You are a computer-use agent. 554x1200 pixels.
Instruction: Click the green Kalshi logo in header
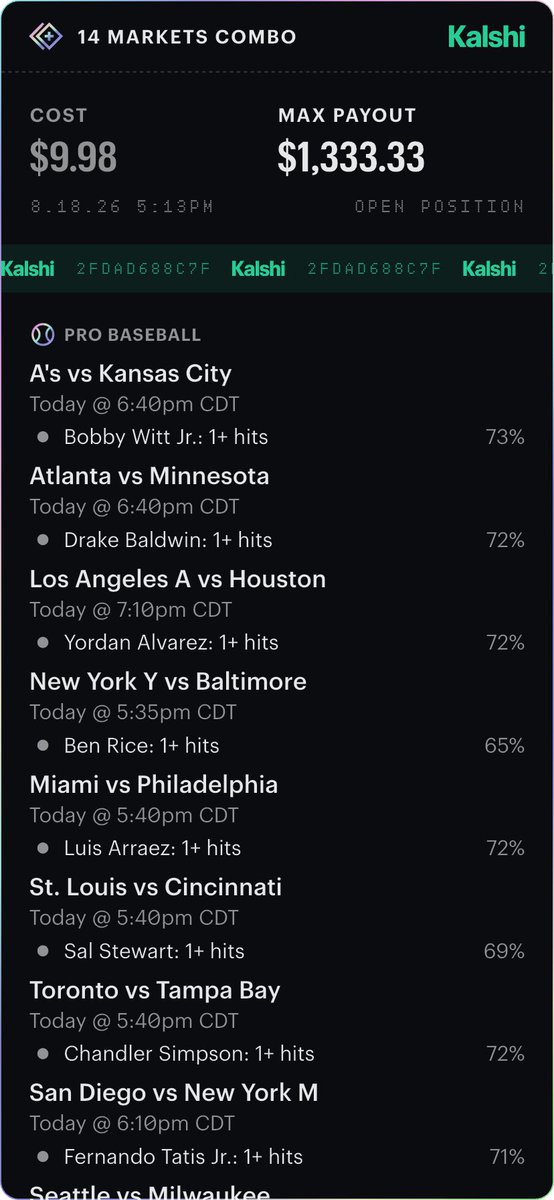pos(486,37)
